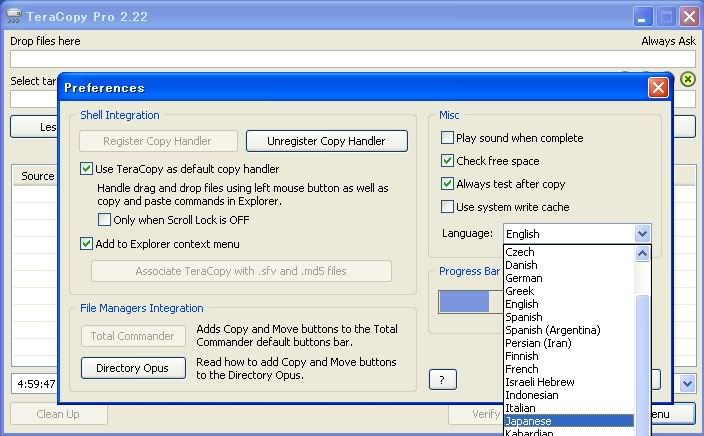Viewport: 704px width, 436px height.
Task: Click Associate TeraCopy with .sfv and .md5 files
Action: [241, 271]
